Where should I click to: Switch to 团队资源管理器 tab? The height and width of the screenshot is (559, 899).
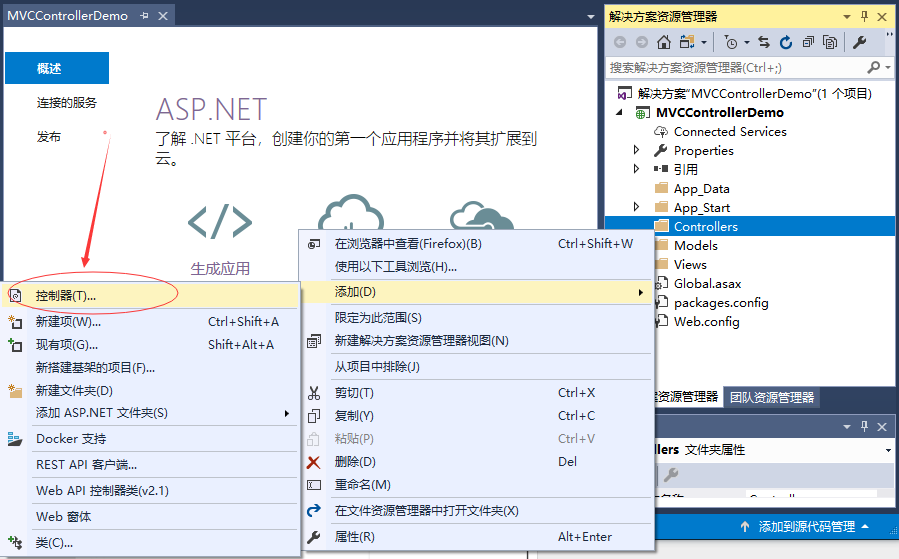tap(770, 397)
